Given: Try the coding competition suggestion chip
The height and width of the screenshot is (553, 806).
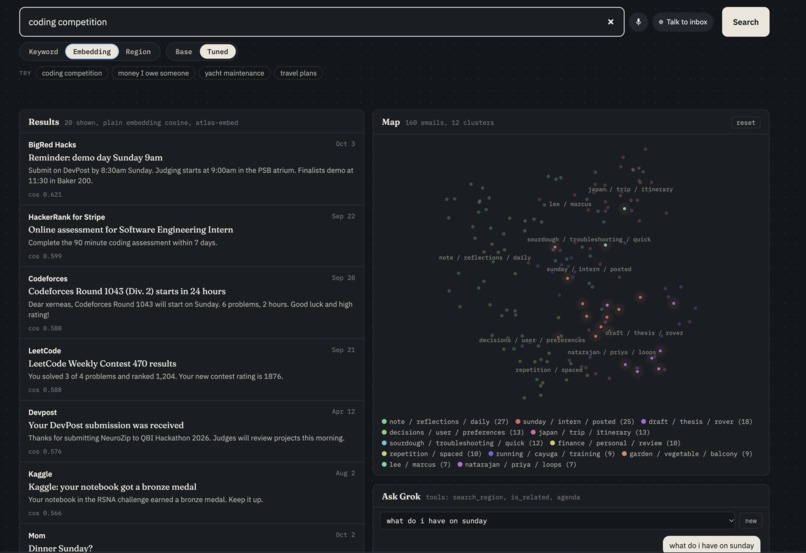Looking at the screenshot, I should point(72,73).
